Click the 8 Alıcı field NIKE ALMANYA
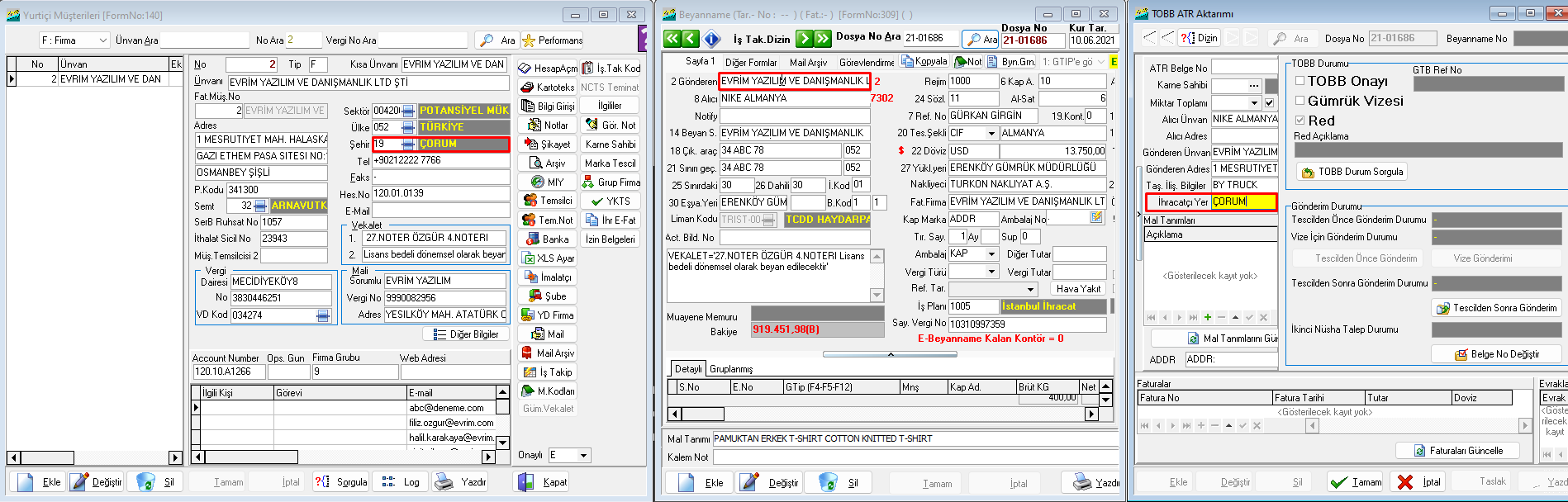The height and width of the screenshot is (502, 1568). [x=794, y=98]
